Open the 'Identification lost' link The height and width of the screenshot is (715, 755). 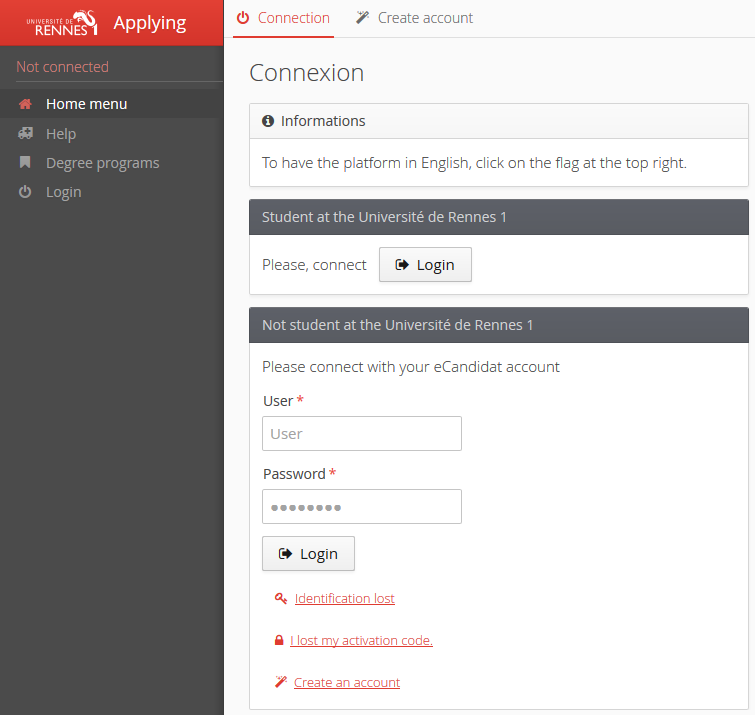[344, 599]
